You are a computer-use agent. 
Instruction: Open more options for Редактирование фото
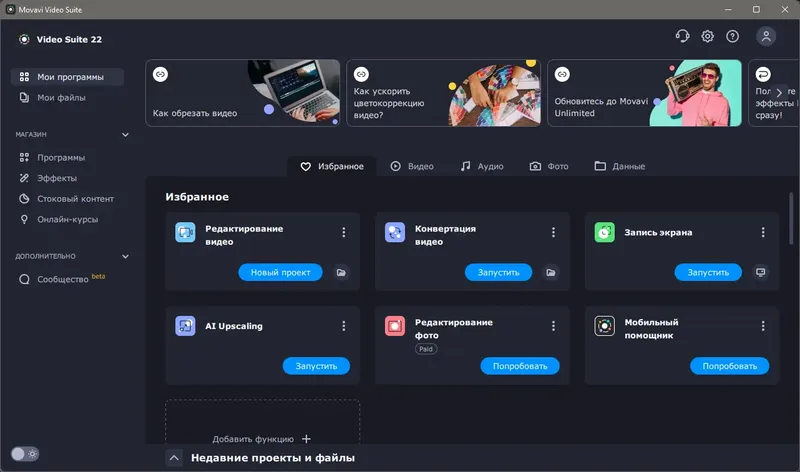(x=554, y=326)
